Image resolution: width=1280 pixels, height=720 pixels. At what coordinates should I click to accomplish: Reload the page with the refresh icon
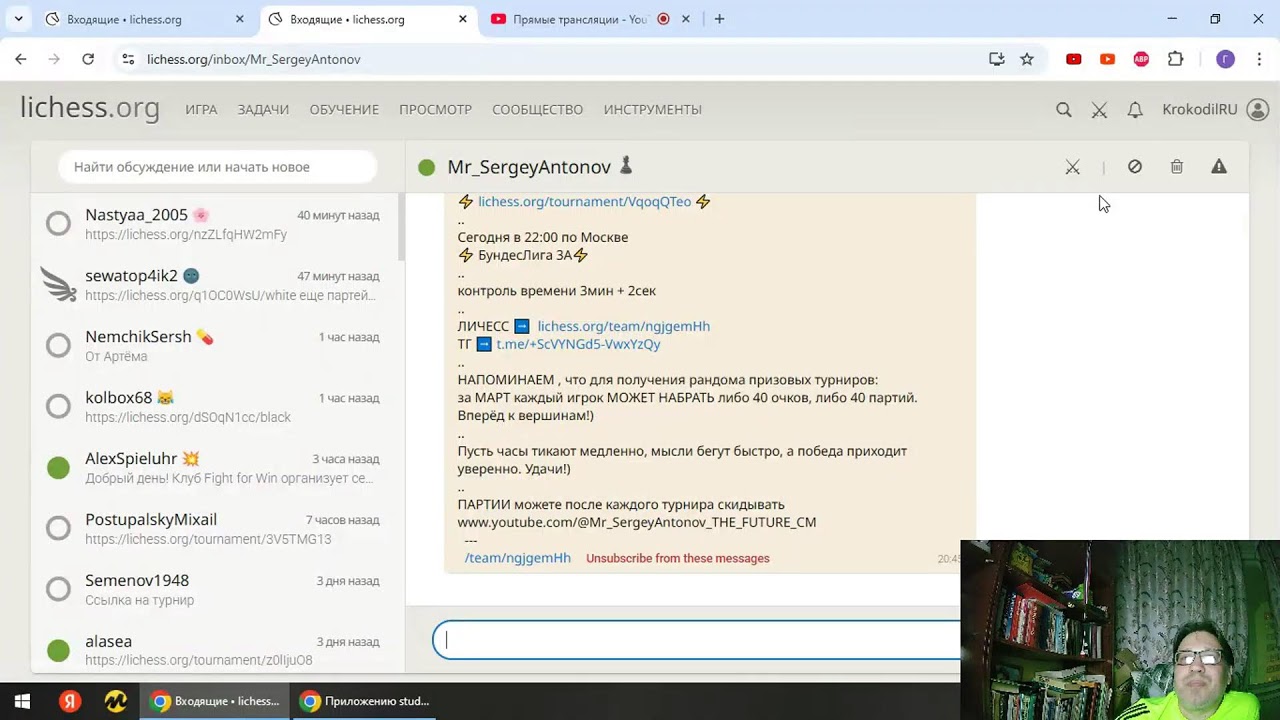(x=88, y=60)
